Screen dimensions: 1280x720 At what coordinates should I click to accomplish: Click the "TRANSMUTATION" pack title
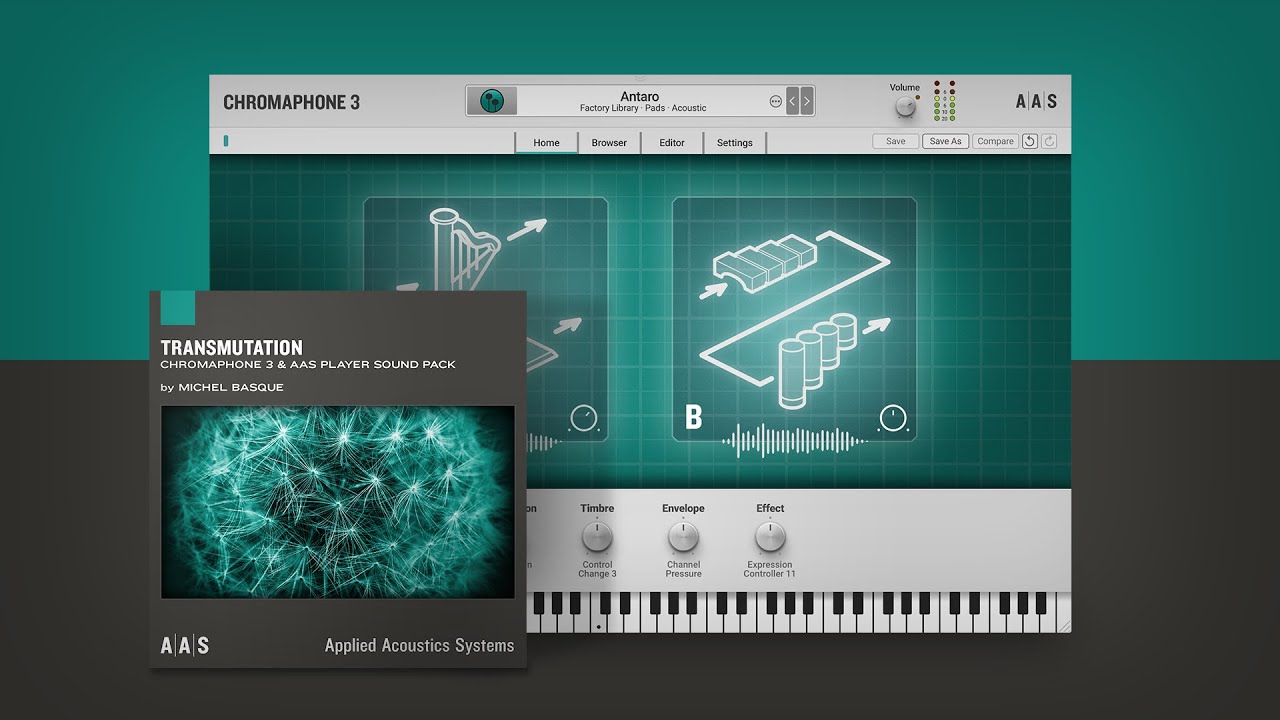232,348
